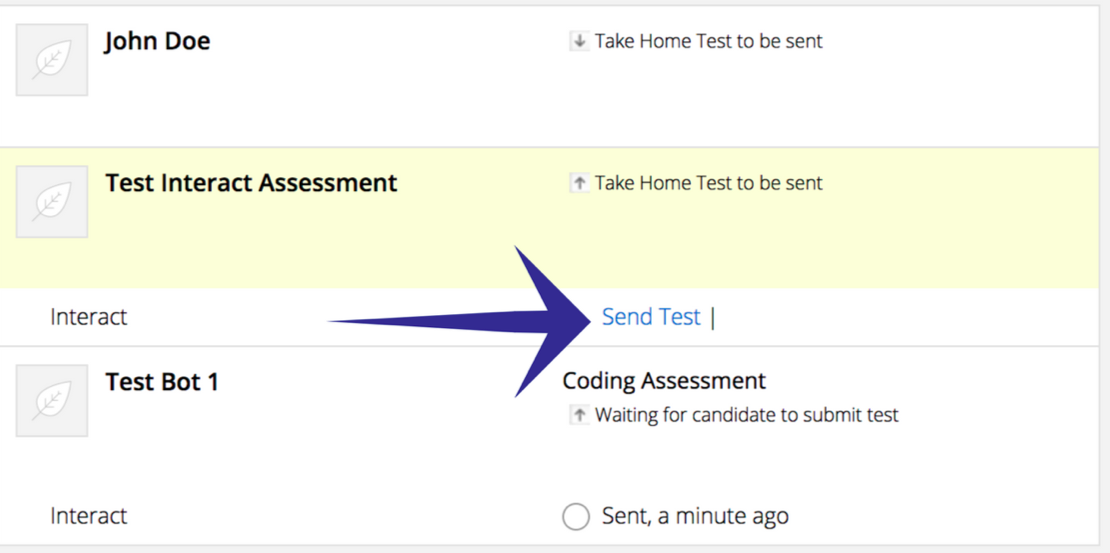Open the Test Bot 1 candidate name
1110x553 pixels.
pos(162,382)
